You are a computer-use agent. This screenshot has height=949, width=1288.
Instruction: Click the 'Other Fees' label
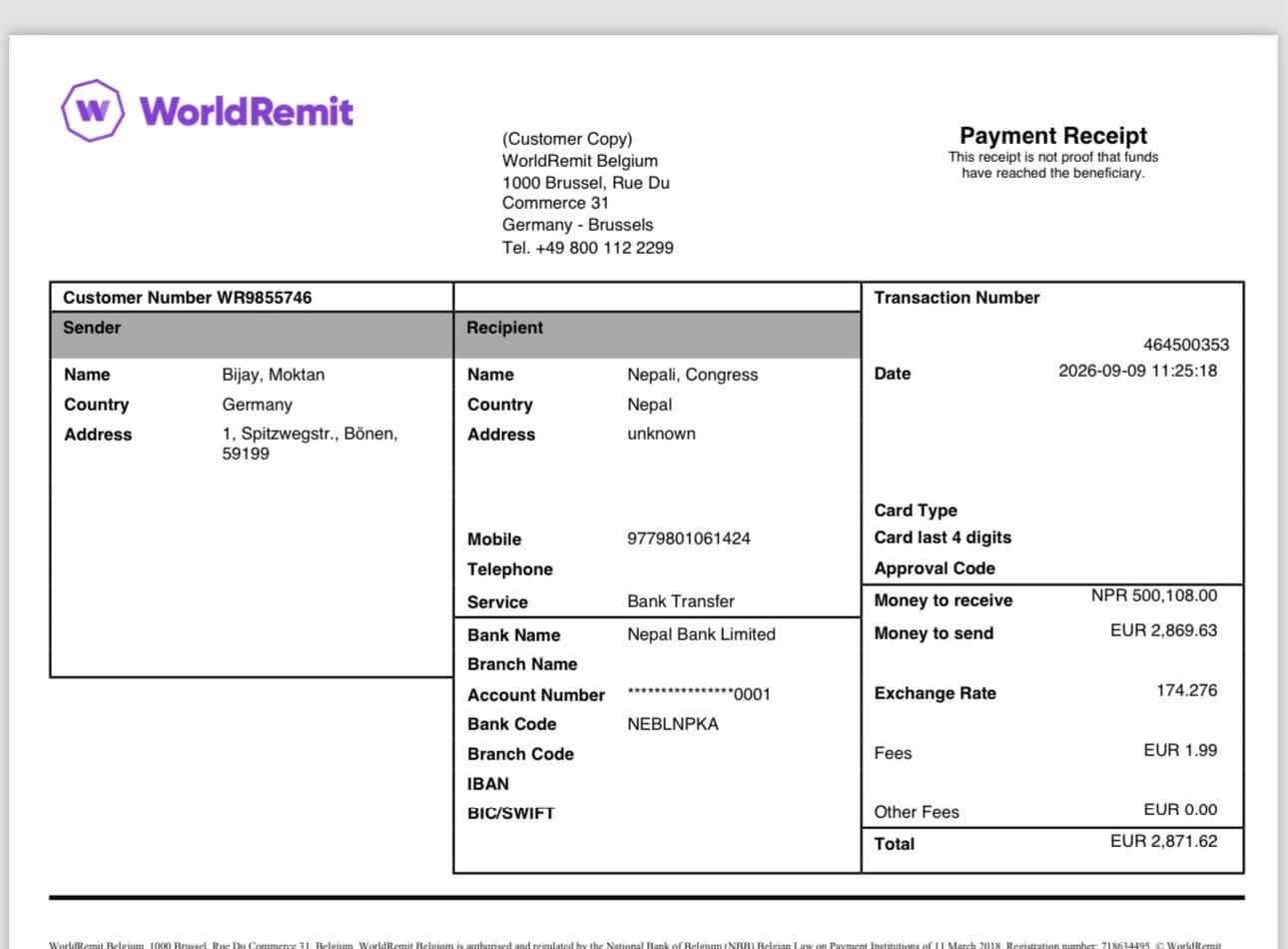(x=917, y=812)
